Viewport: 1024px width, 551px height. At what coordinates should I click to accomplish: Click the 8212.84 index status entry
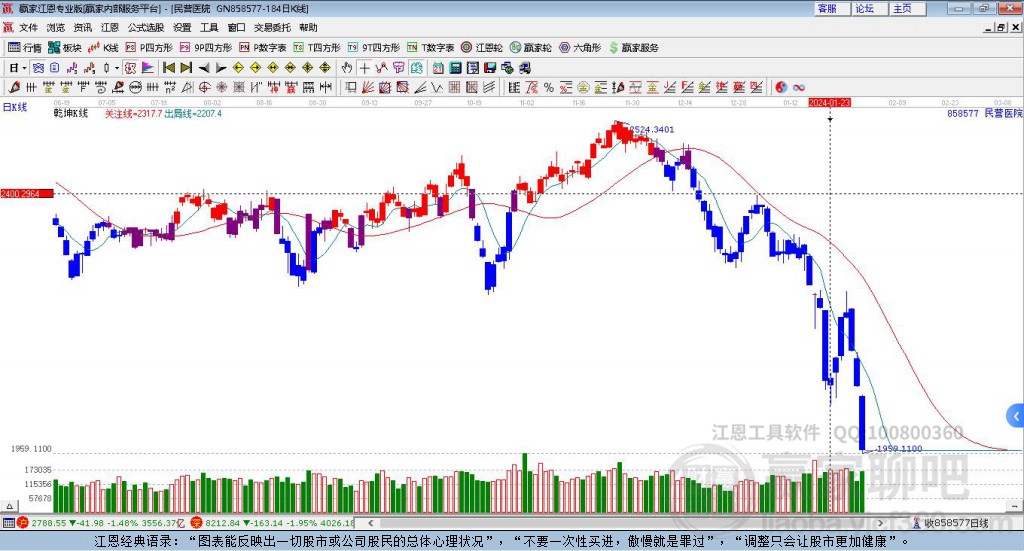[x=273, y=523]
